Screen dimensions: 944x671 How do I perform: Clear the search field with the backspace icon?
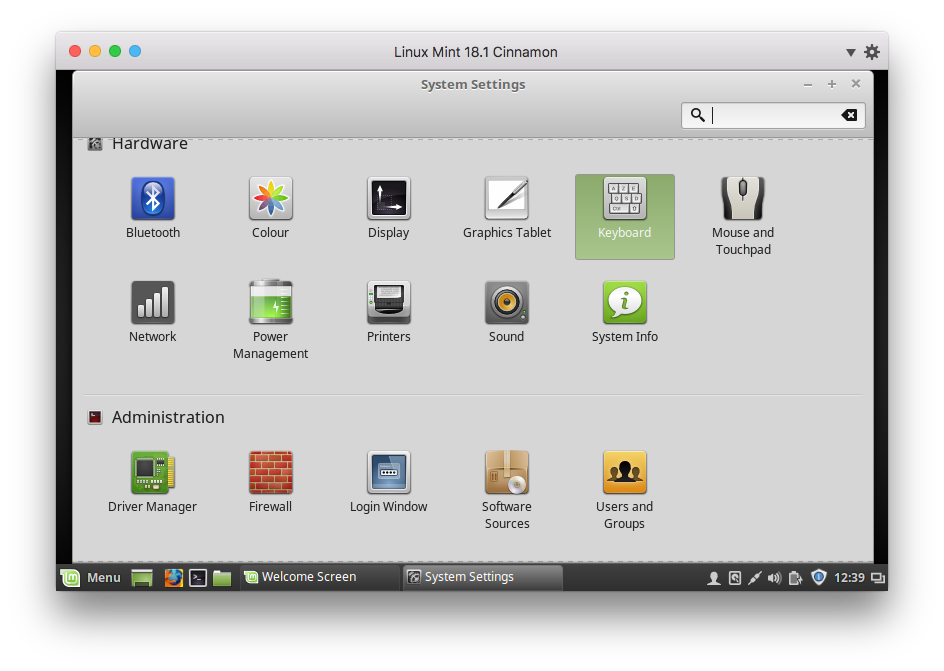[x=849, y=115]
